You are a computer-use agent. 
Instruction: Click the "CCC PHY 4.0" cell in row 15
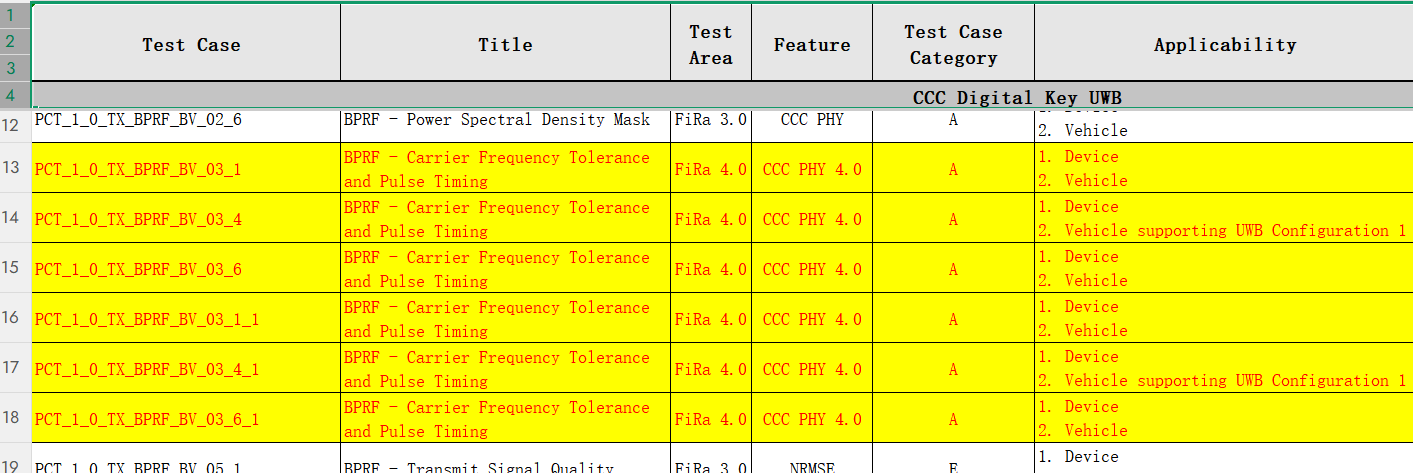click(812, 269)
